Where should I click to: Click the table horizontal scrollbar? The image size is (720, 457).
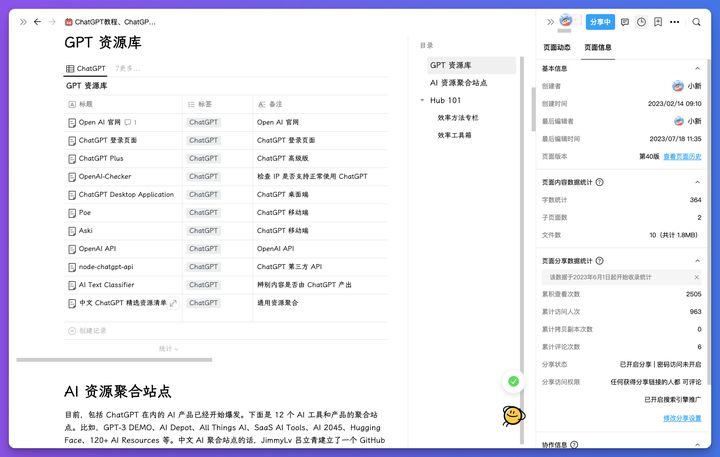[114, 360]
